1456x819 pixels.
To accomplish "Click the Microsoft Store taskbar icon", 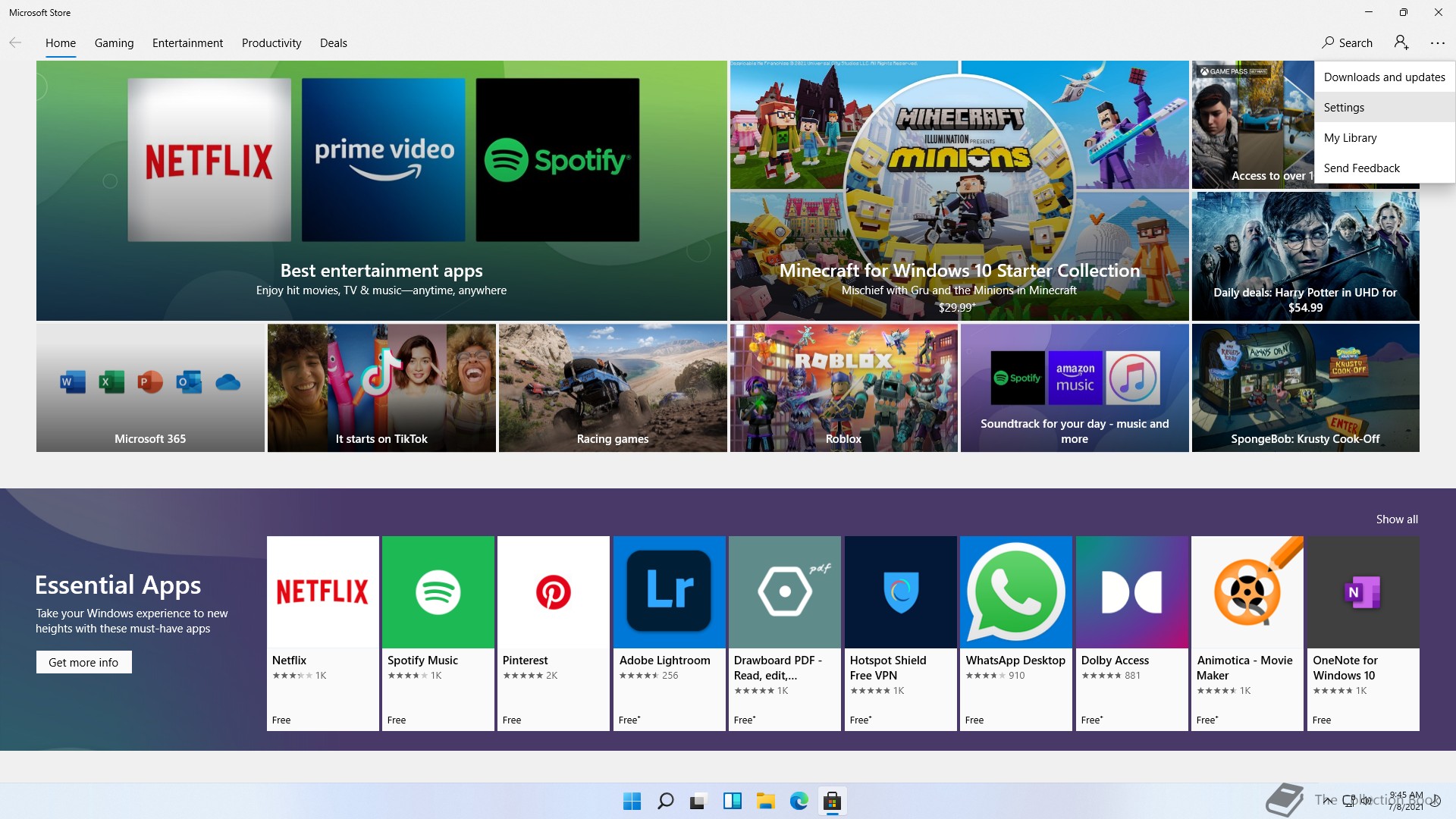I will [x=832, y=801].
